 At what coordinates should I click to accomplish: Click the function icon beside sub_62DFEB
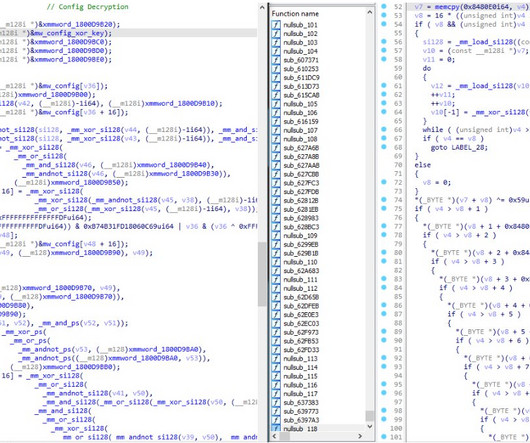coord(276,306)
